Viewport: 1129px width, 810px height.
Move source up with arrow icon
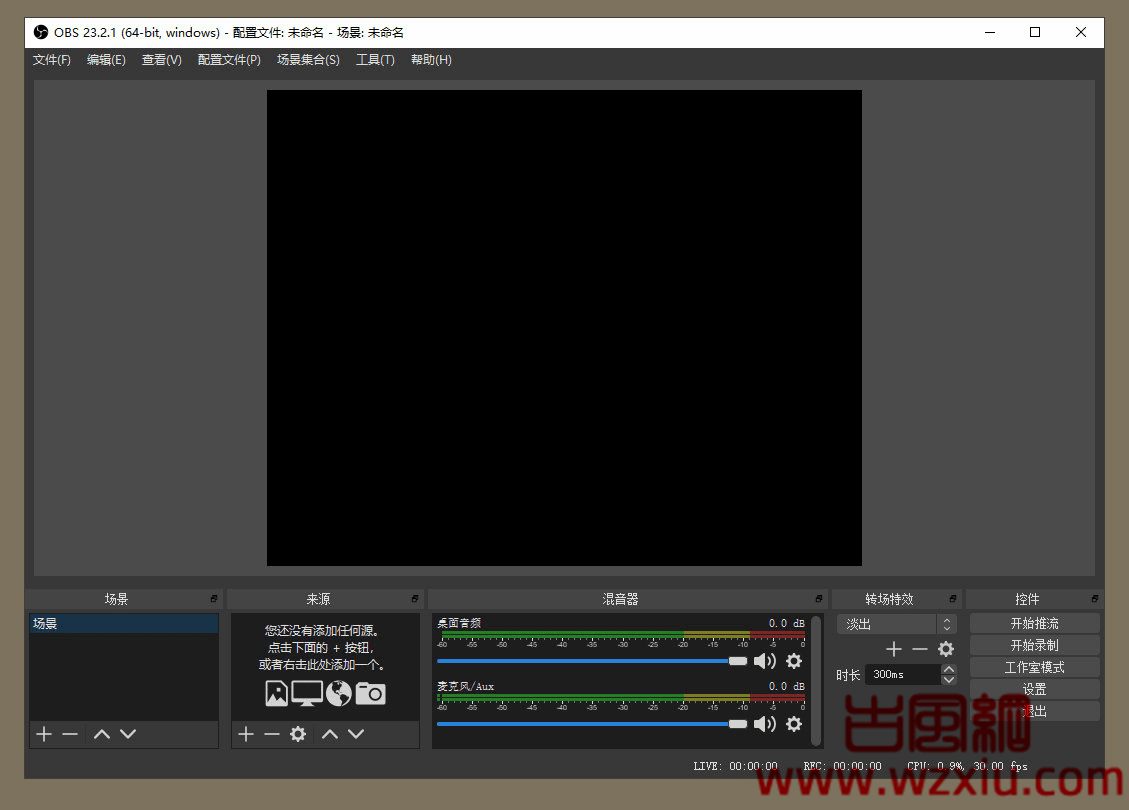pyautogui.click(x=330, y=734)
